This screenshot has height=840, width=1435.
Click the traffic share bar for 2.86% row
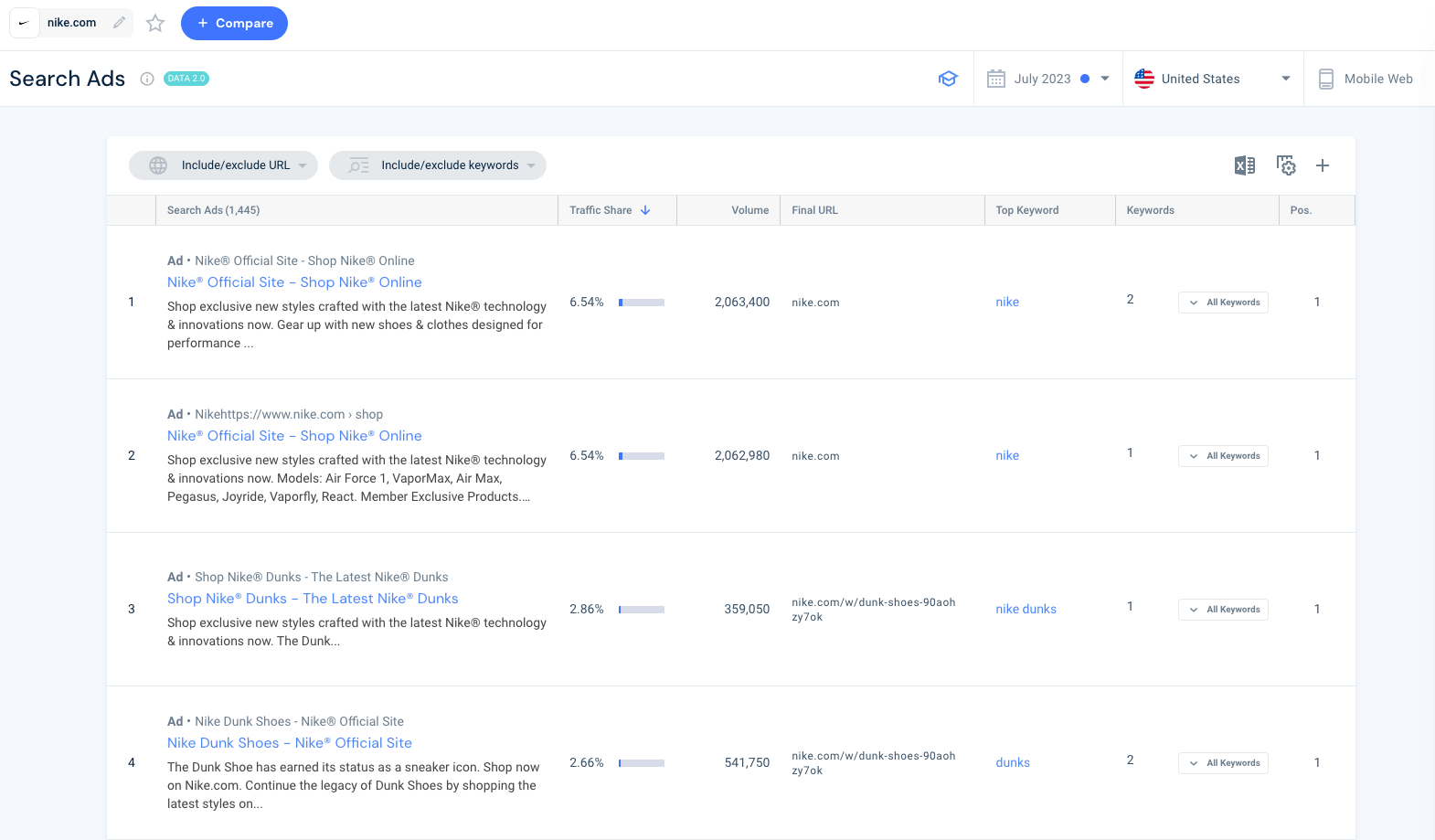pyautogui.click(x=642, y=610)
